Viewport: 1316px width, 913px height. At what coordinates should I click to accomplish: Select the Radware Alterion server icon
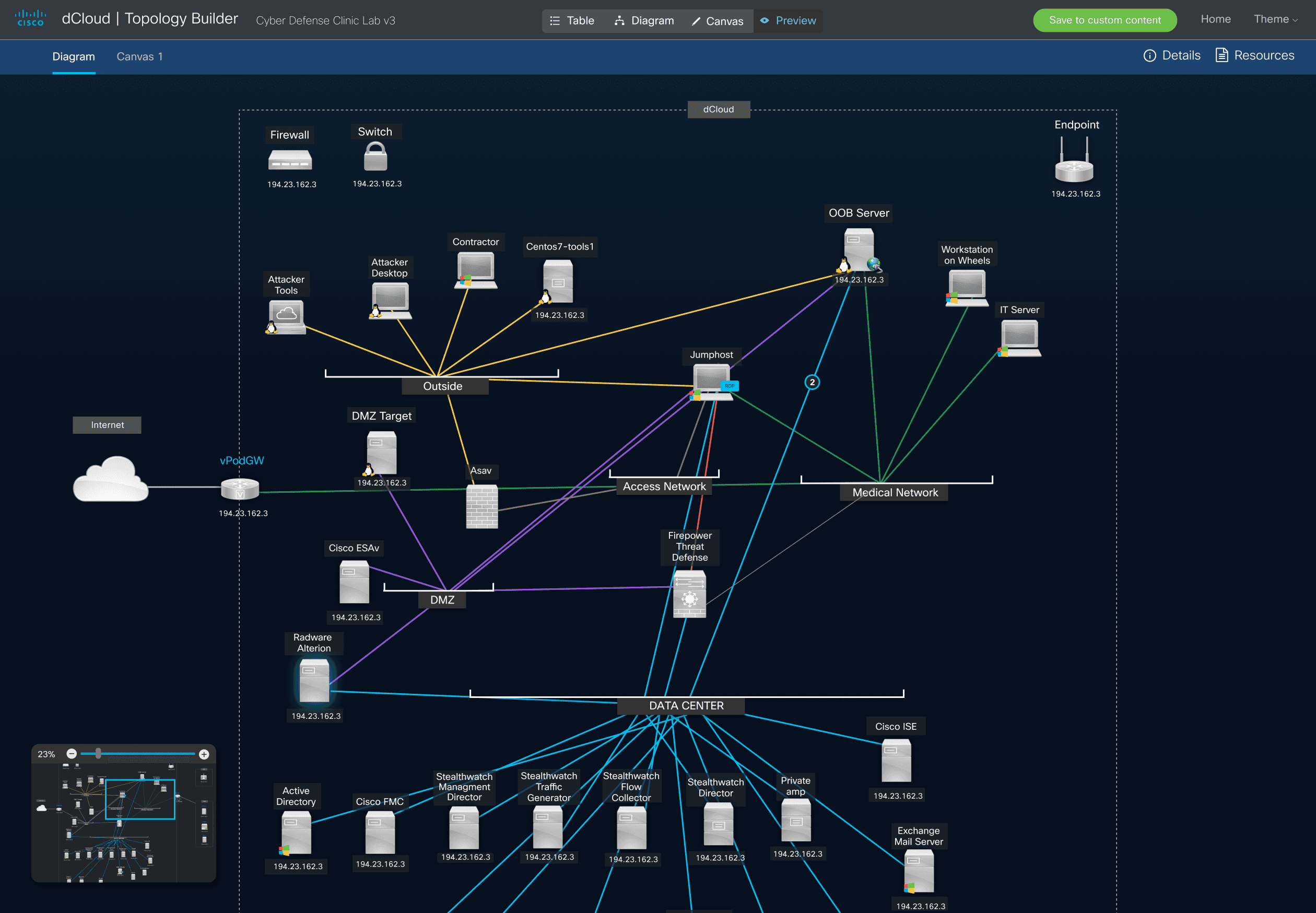[x=314, y=680]
